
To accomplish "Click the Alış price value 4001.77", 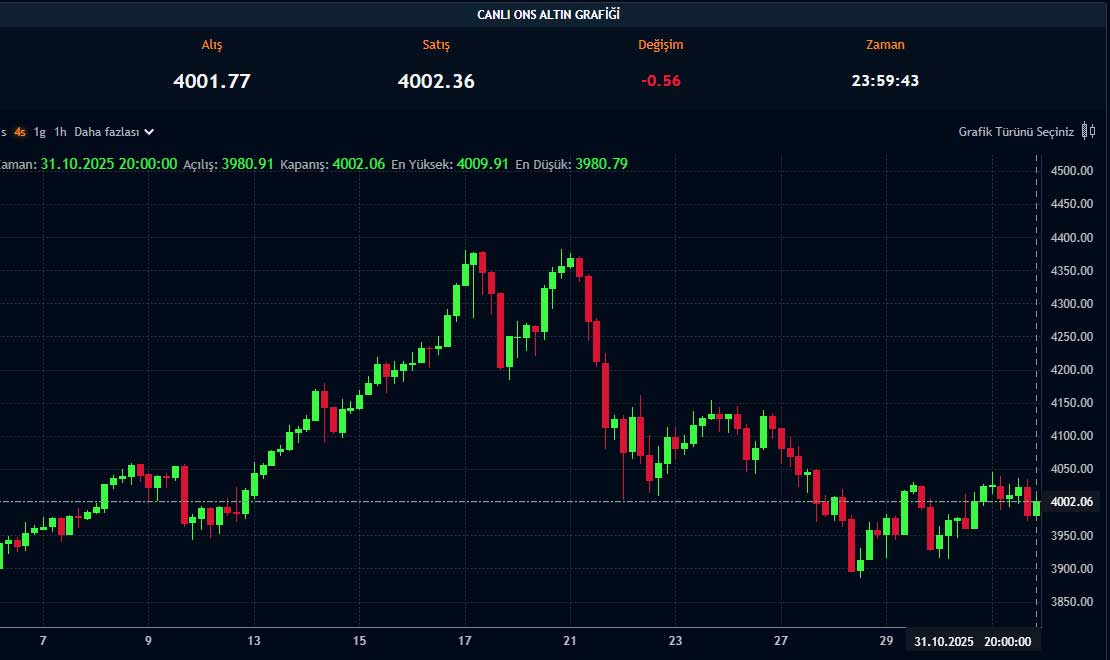I will [x=212, y=81].
